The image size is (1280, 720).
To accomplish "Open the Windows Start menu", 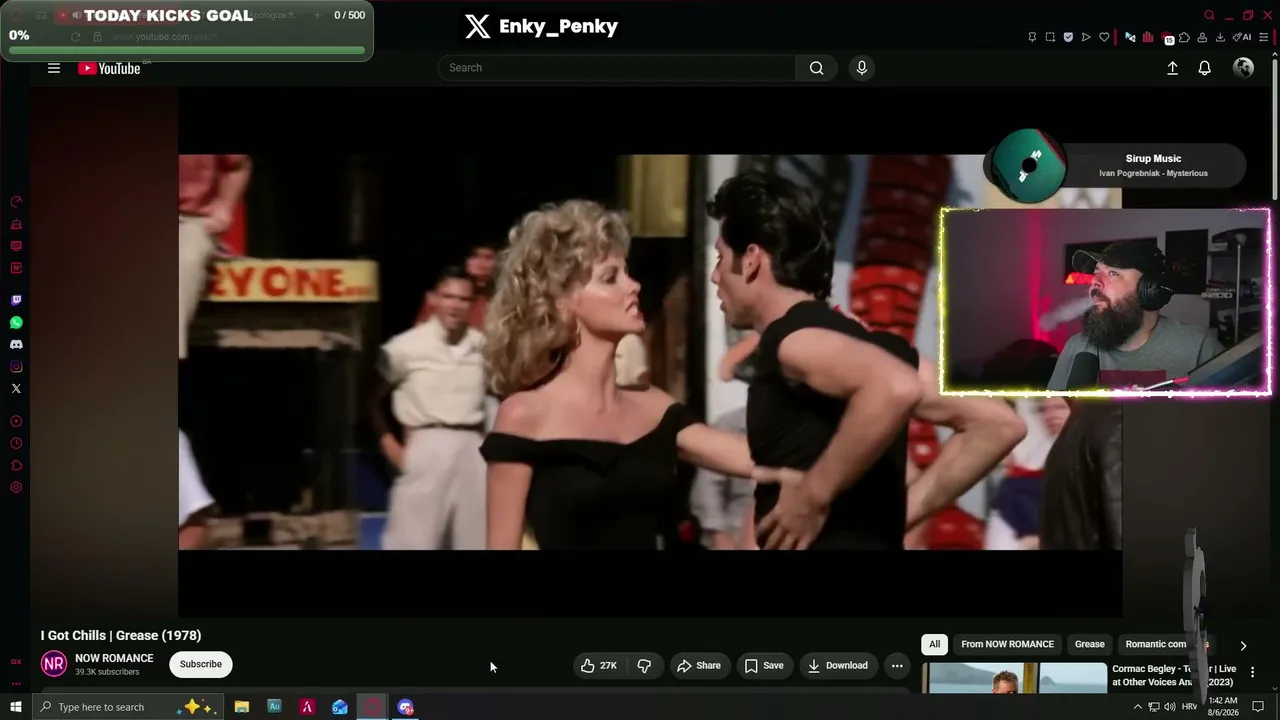I will (x=15, y=707).
